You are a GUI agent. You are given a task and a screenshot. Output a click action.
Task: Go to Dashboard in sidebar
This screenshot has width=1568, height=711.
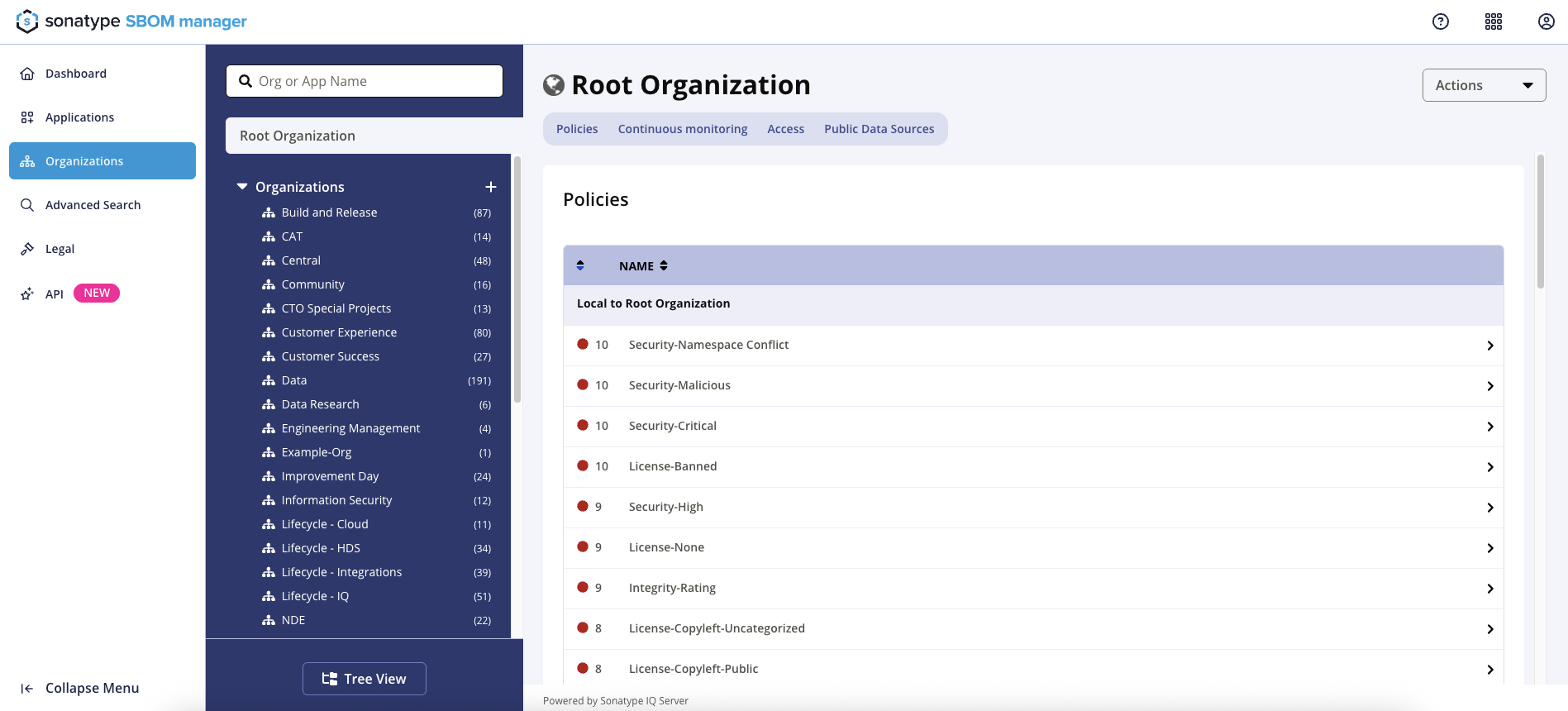click(102, 74)
